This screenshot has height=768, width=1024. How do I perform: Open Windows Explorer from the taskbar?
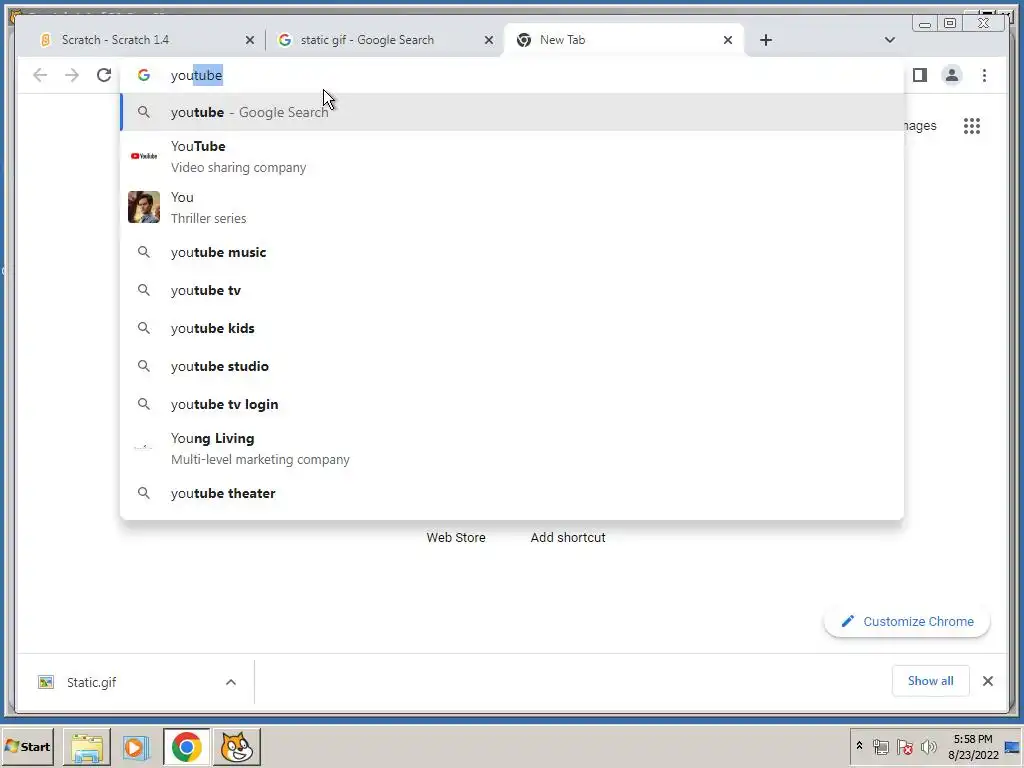(x=87, y=746)
